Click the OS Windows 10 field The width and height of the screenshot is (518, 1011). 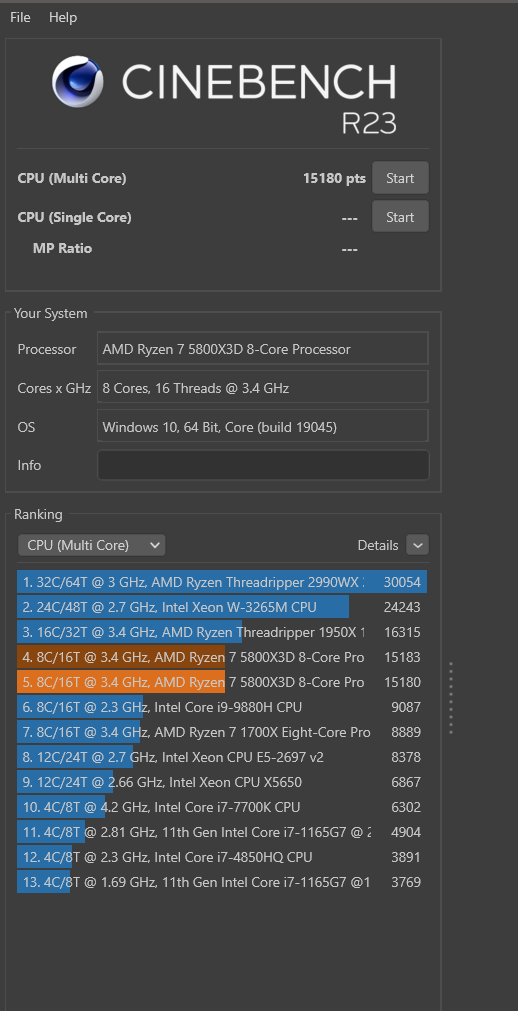pyautogui.click(x=263, y=426)
